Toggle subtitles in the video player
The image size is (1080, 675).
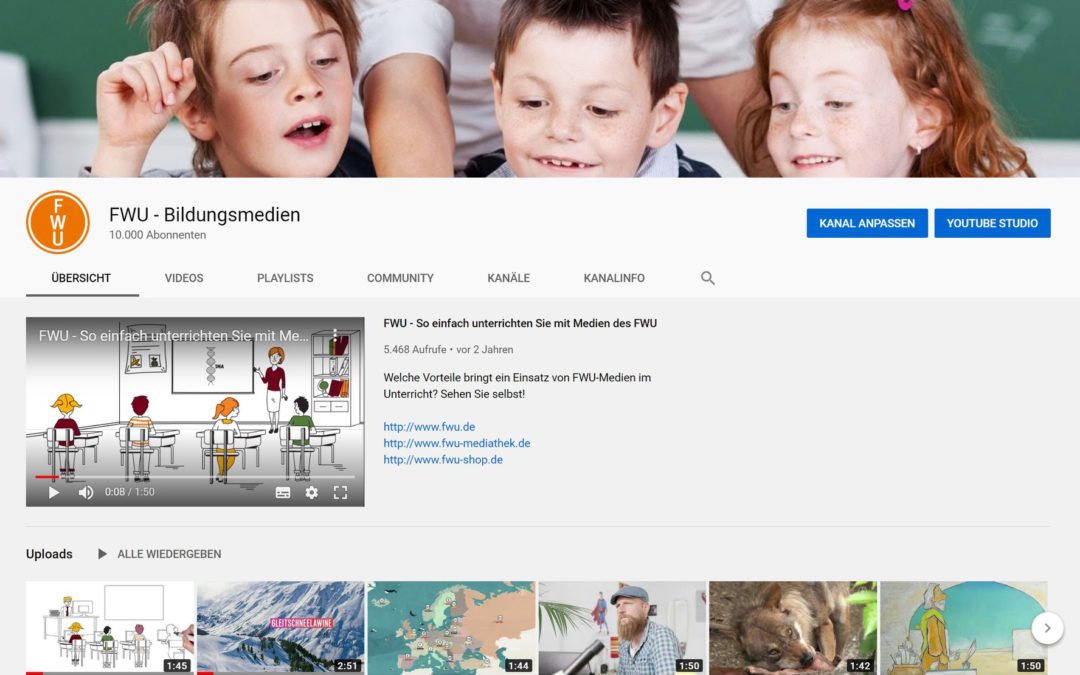[x=283, y=492]
